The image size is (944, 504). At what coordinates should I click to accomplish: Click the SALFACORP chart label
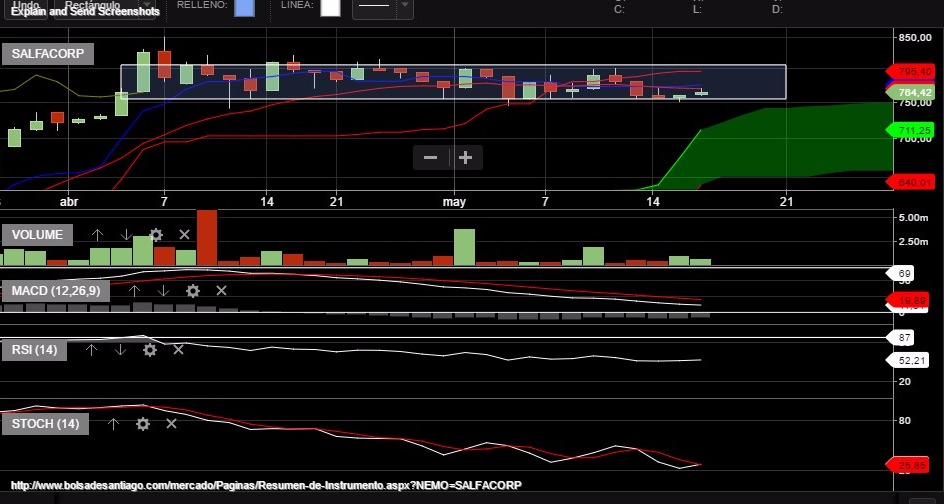point(48,54)
